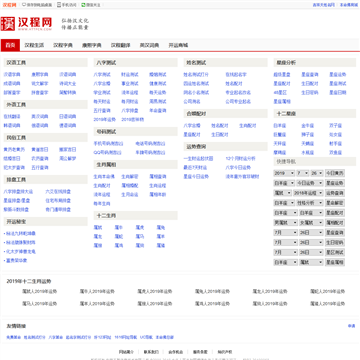The width and height of the screenshot is (360, 360).
Task: Click the save-to-desktop icon in top bar
Action: (x=24, y=5)
